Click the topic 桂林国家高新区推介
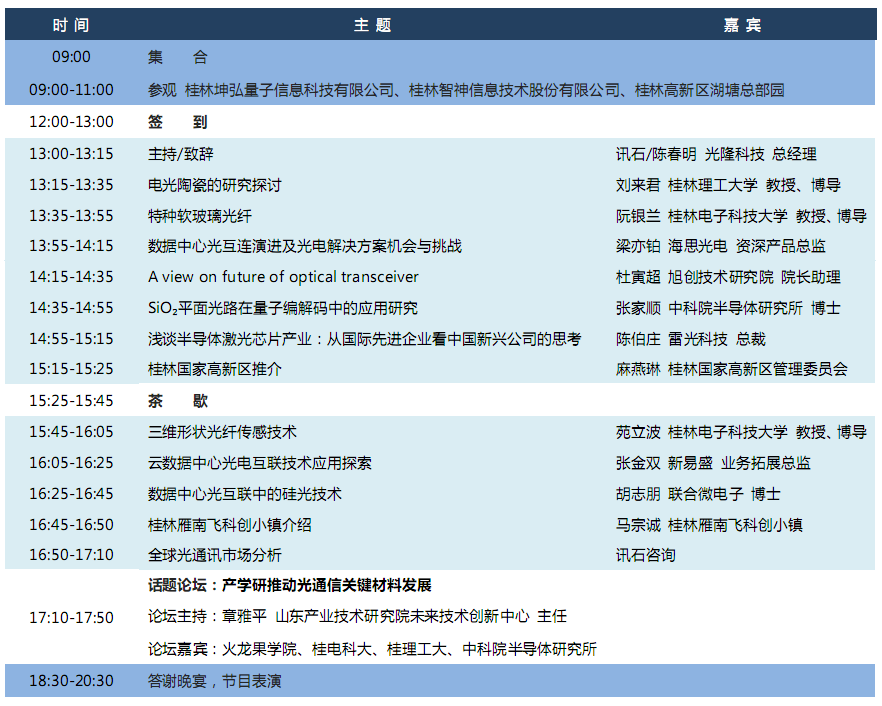Screen dimensions: 882x706 click(x=215, y=369)
